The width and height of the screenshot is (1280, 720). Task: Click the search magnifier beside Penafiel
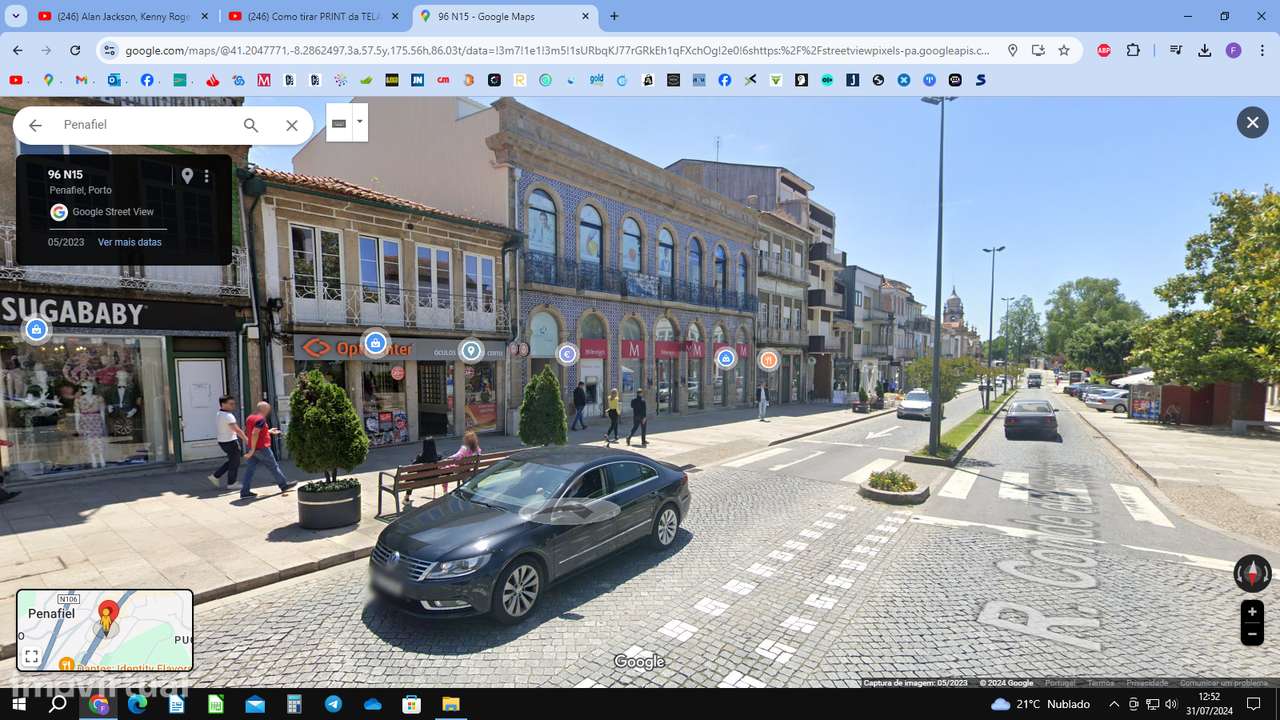251,125
